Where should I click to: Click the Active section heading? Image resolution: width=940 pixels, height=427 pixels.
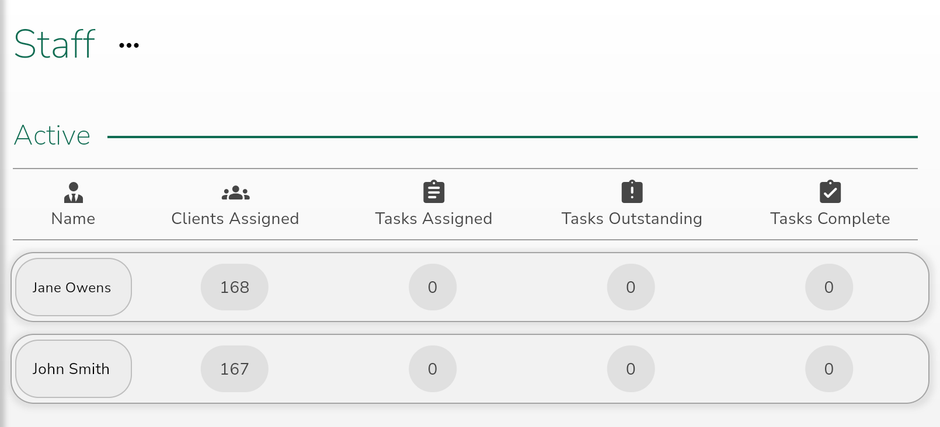coord(52,135)
